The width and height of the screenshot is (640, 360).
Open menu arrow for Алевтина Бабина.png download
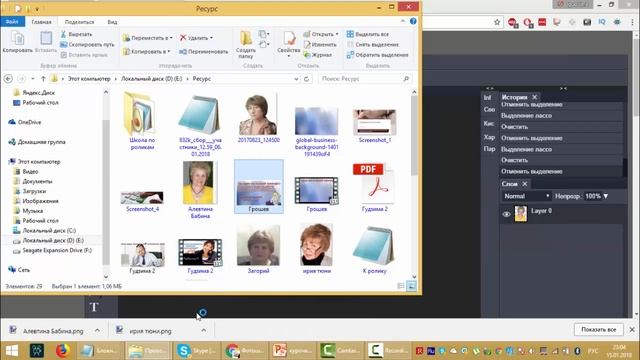(97, 331)
